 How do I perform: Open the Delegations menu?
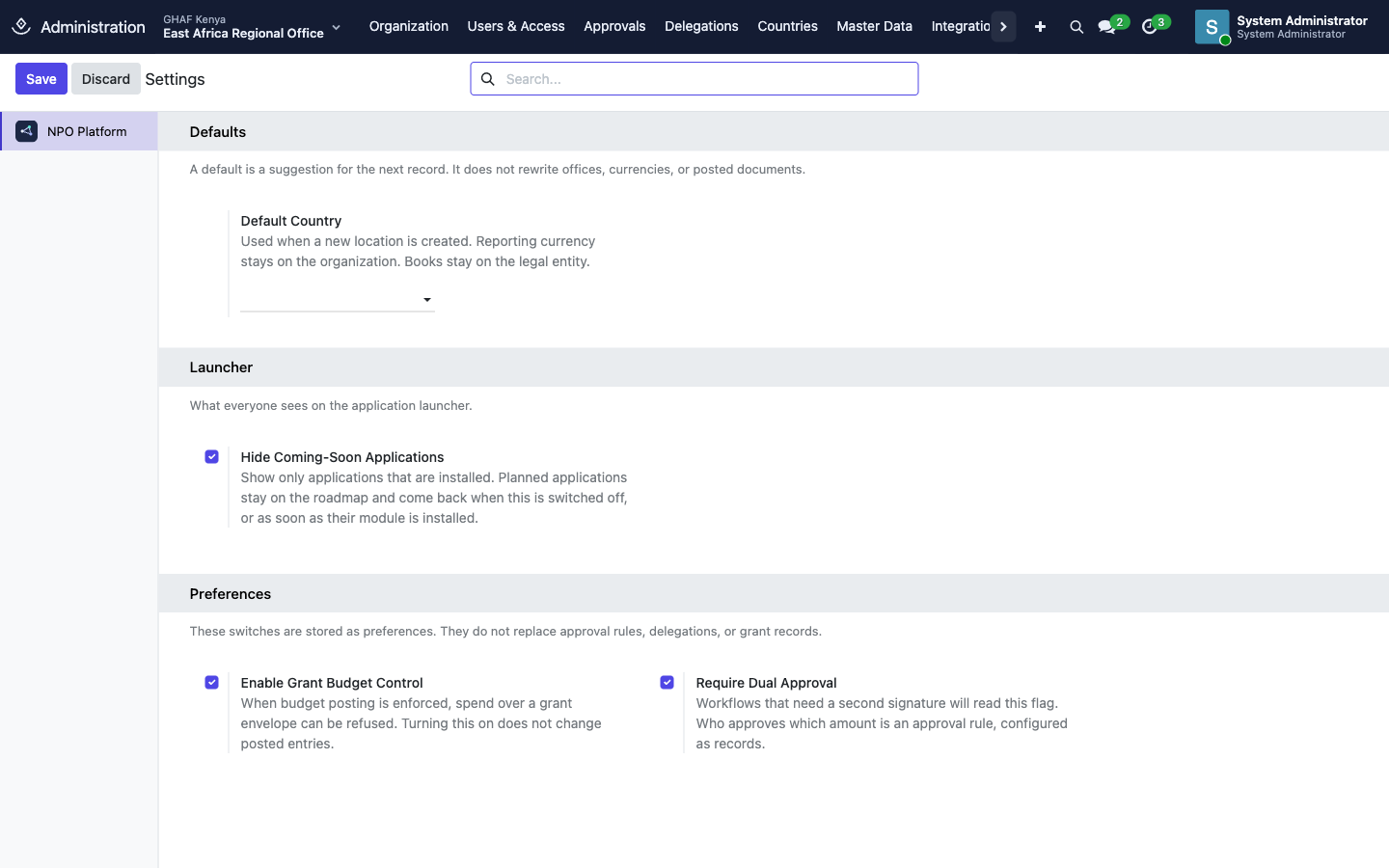pos(701,27)
